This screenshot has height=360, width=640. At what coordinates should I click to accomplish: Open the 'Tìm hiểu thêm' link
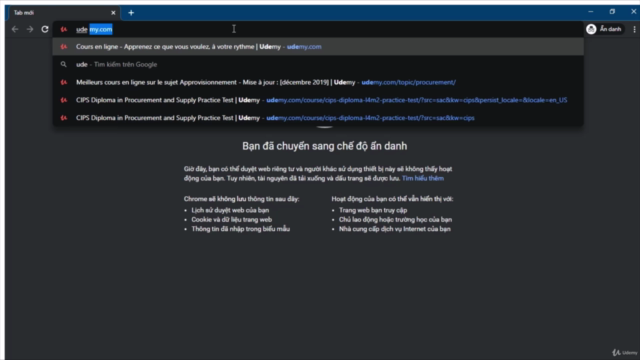423,178
